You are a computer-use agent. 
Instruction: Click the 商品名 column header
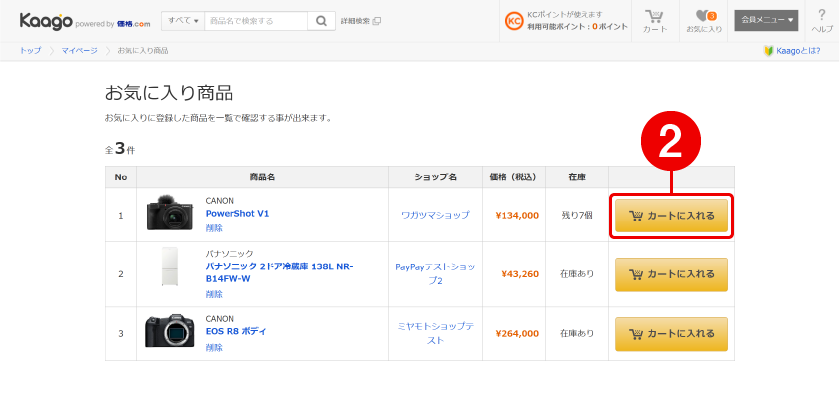(x=262, y=177)
